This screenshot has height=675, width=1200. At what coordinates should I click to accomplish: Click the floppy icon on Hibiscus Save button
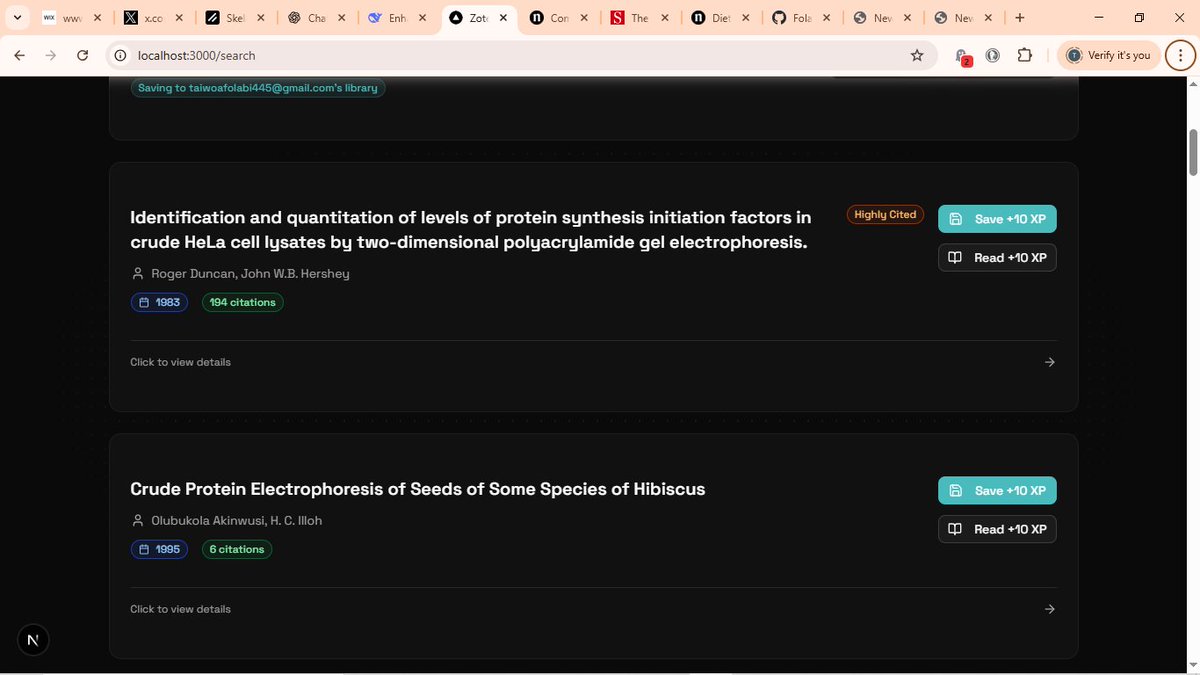tap(955, 490)
